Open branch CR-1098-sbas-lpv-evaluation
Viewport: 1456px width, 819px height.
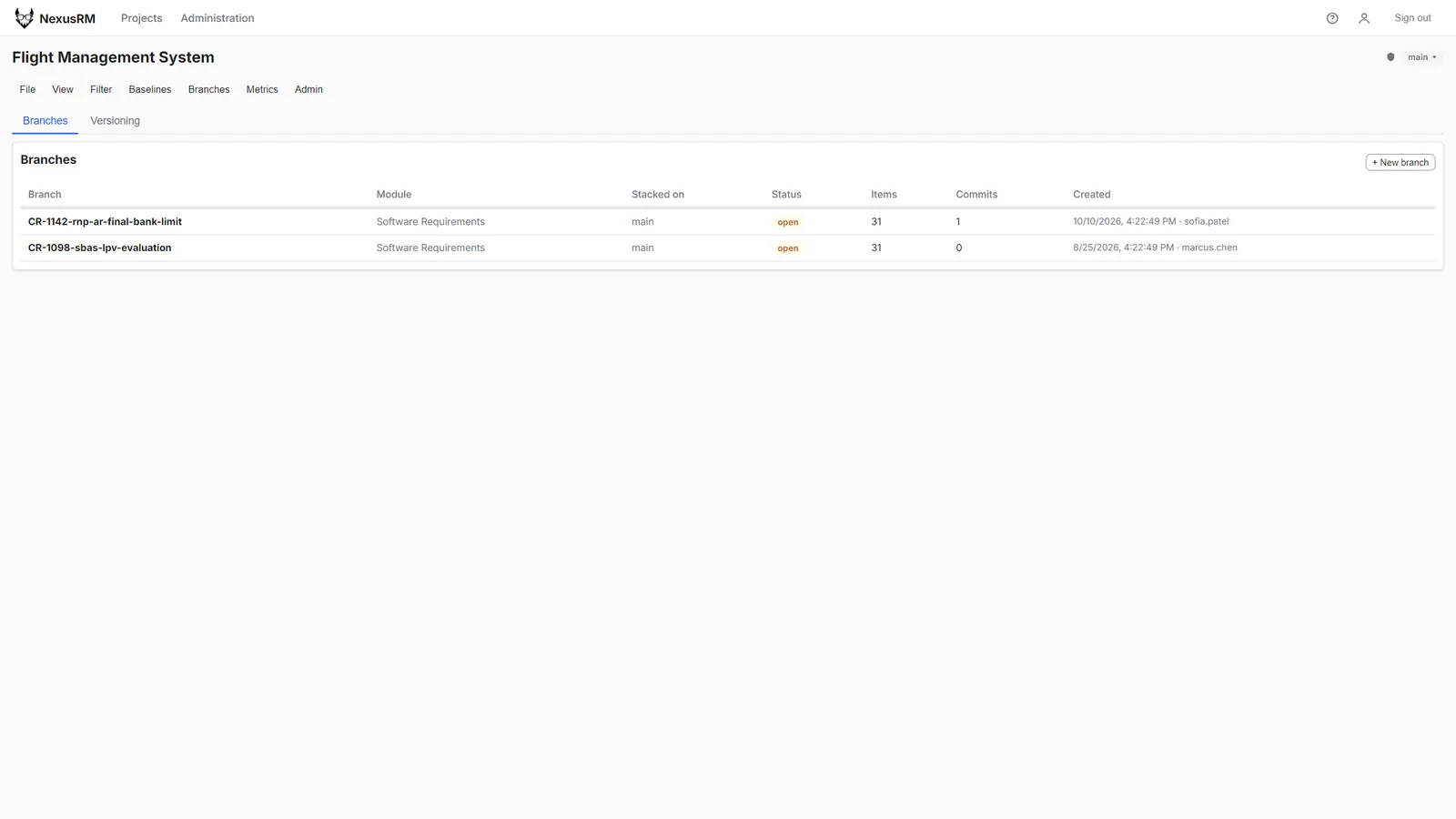pos(99,248)
